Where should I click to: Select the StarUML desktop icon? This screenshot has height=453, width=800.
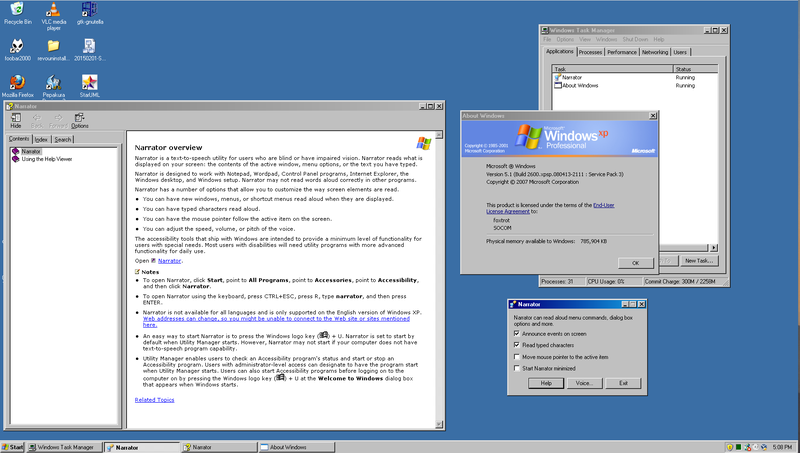89,86
